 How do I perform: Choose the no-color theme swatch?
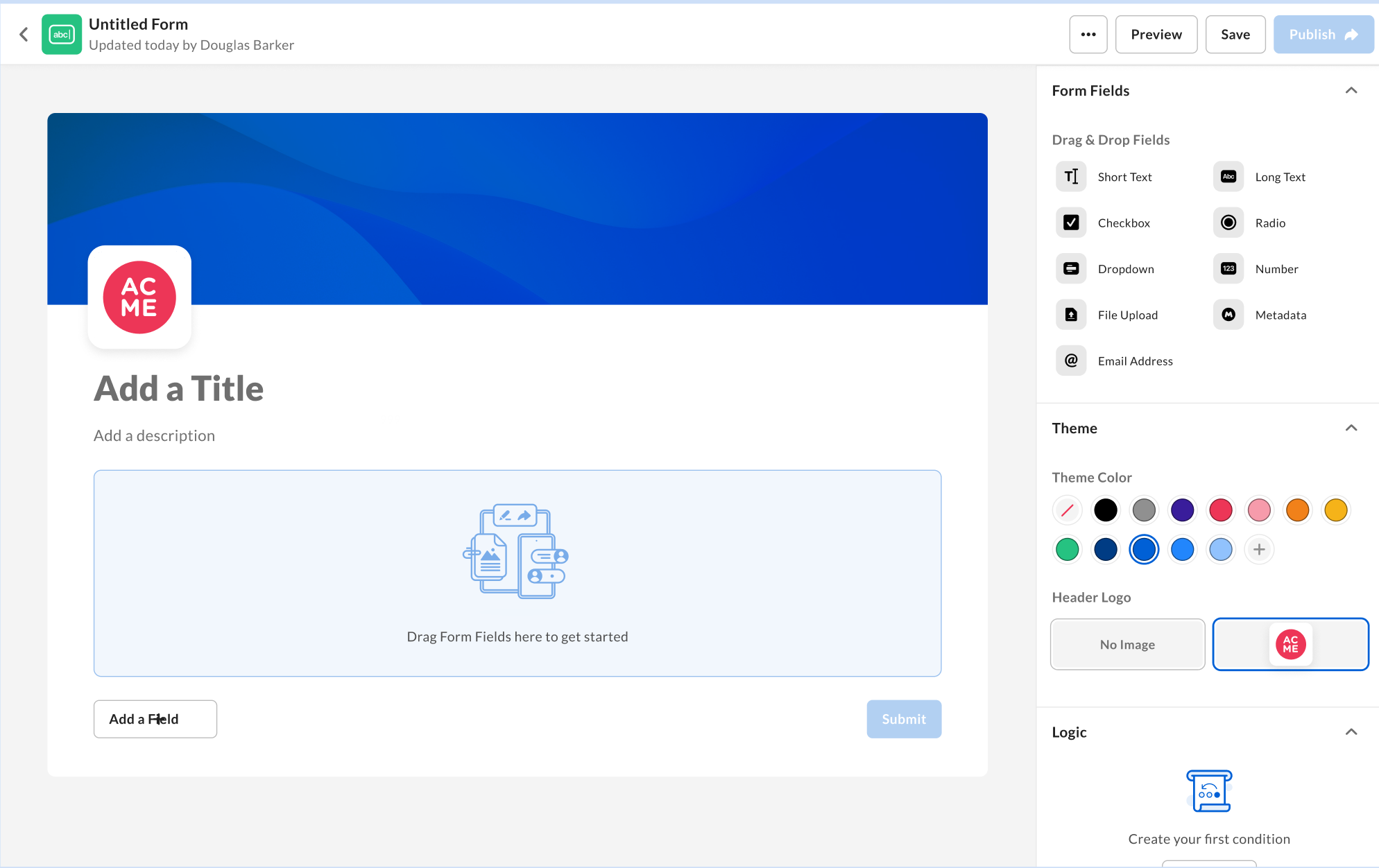tap(1067, 510)
